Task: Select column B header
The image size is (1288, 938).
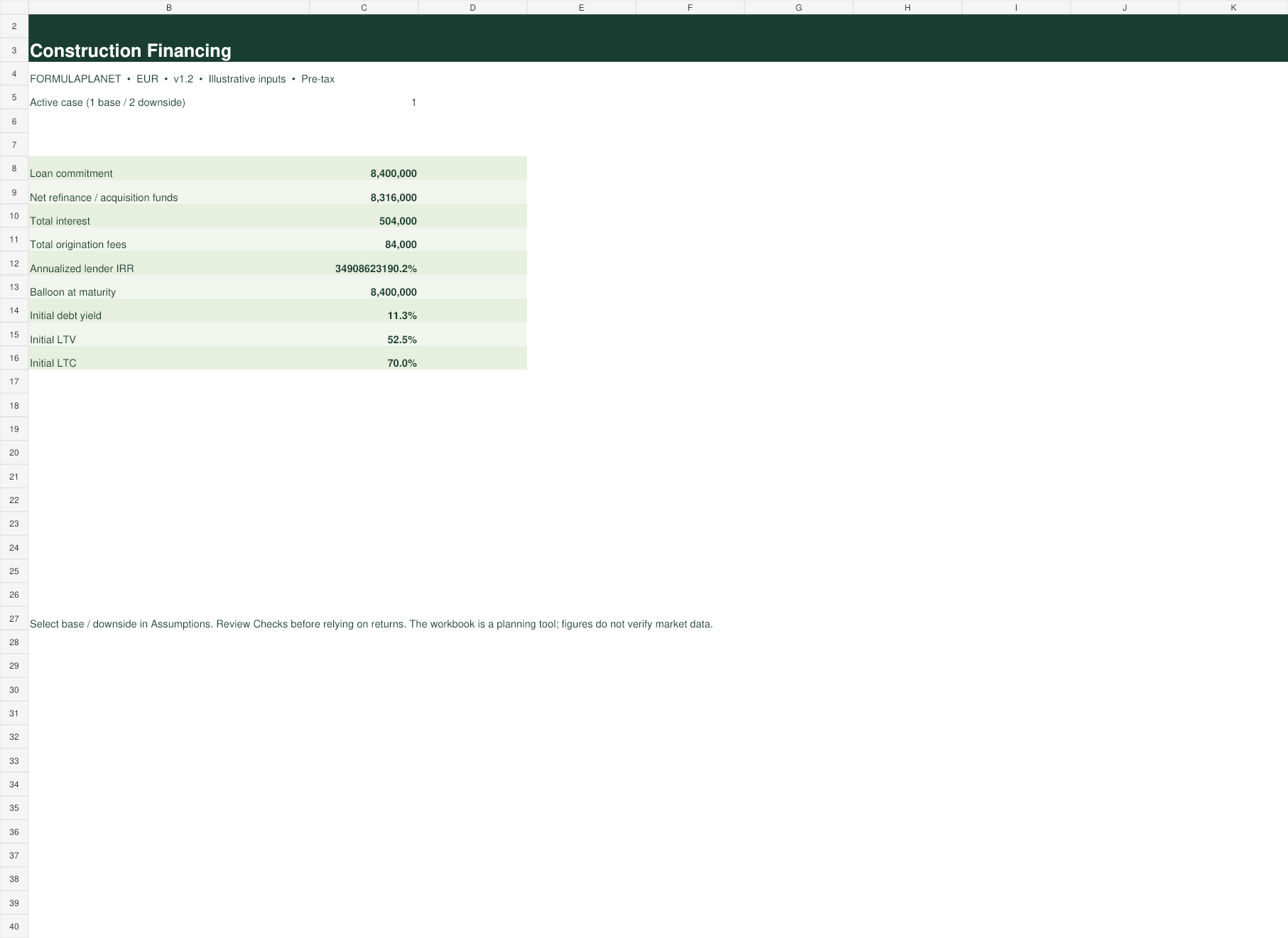Action: click(169, 7)
